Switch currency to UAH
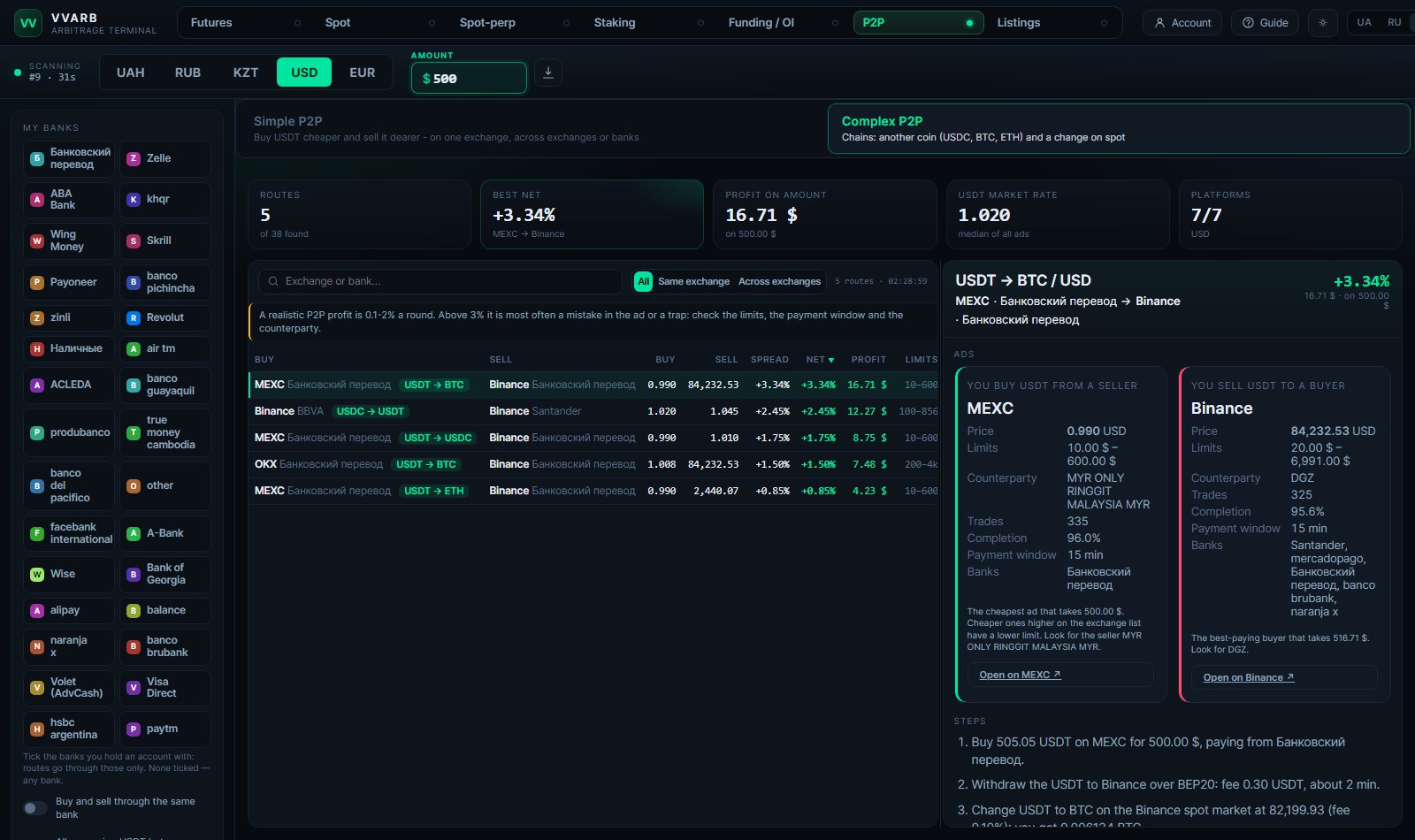Image resolution: width=1415 pixels, height=840 pixels. click(131, 73)
